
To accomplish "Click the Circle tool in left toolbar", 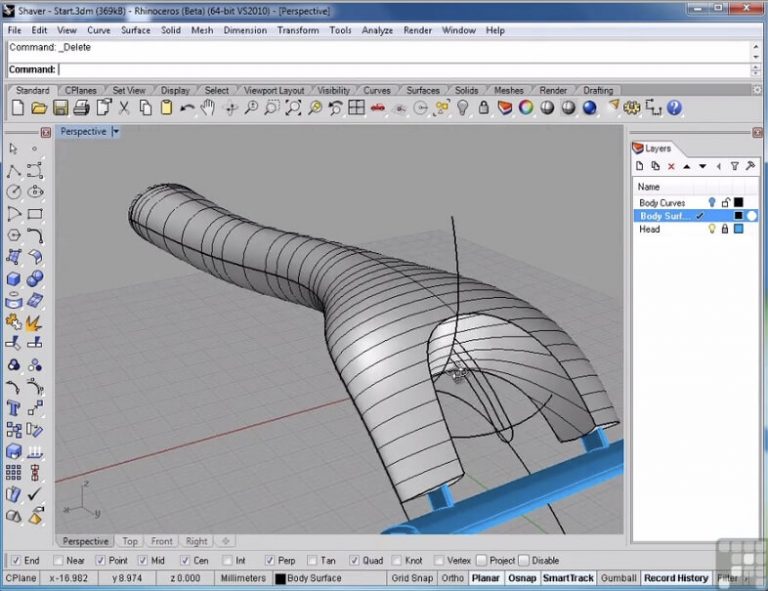I will (14, 192).
